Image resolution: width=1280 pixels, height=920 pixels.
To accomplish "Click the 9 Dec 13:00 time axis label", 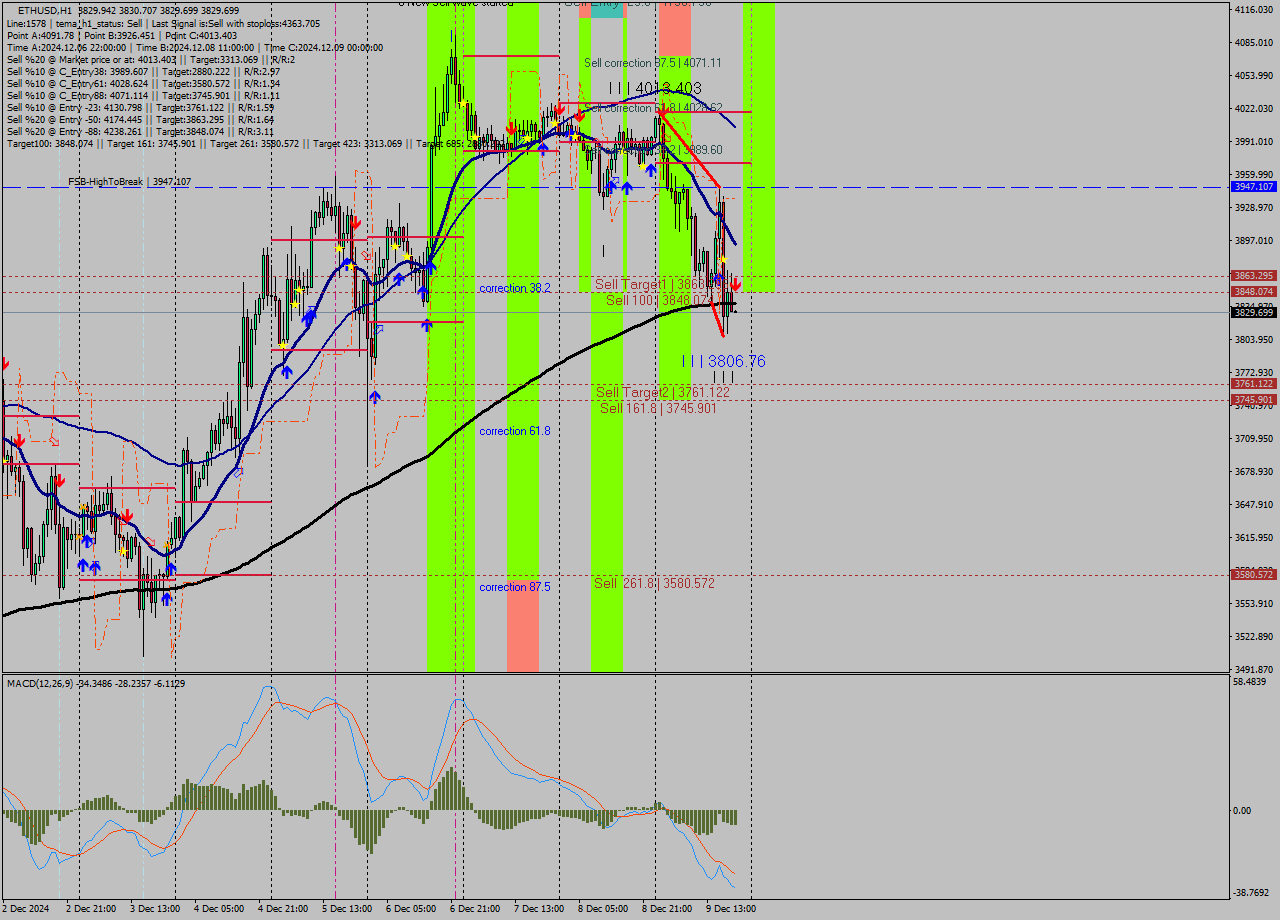I will click(x=728, y=910).
